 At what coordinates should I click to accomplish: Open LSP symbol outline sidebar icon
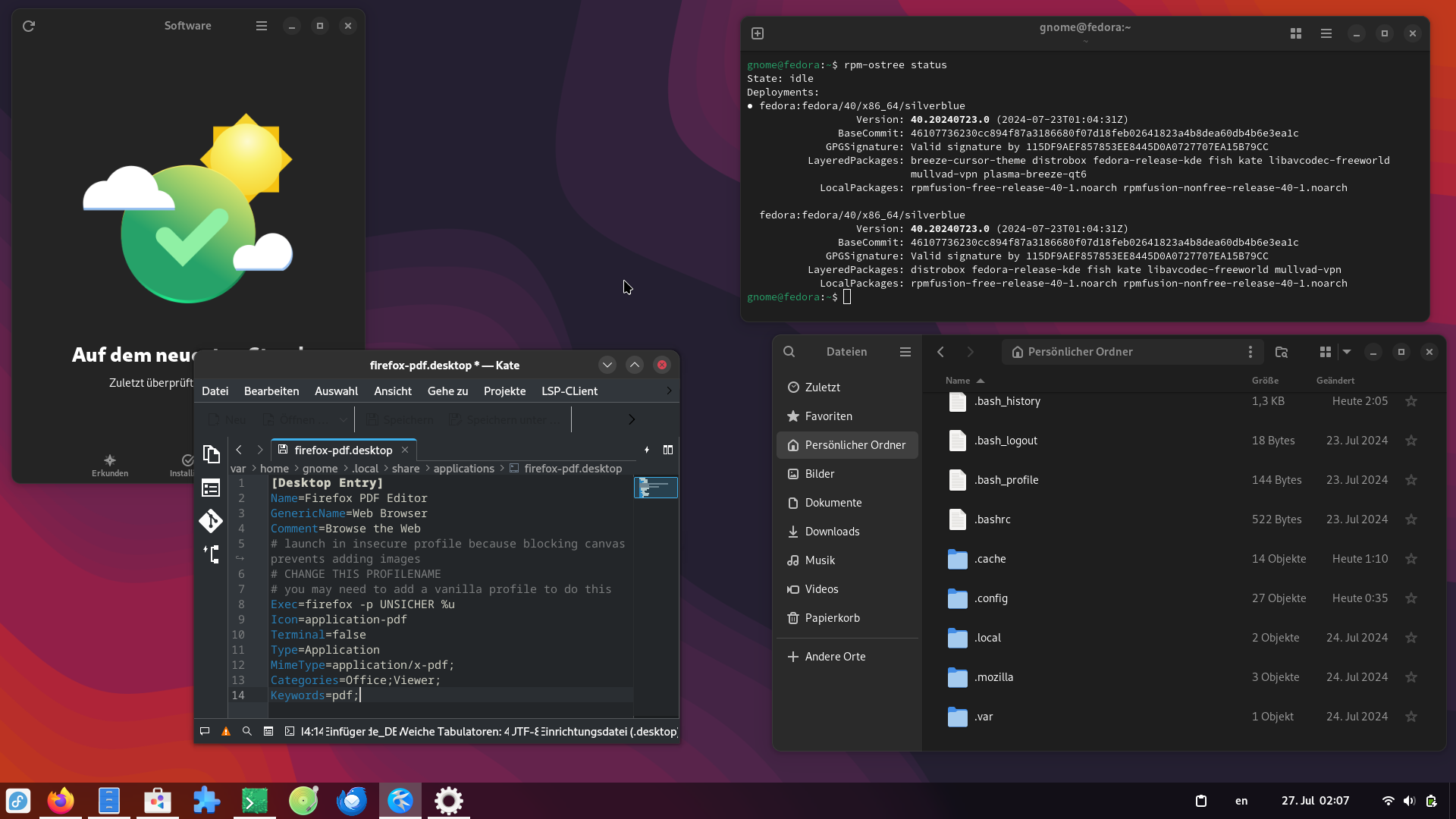(x=212, y=554)
